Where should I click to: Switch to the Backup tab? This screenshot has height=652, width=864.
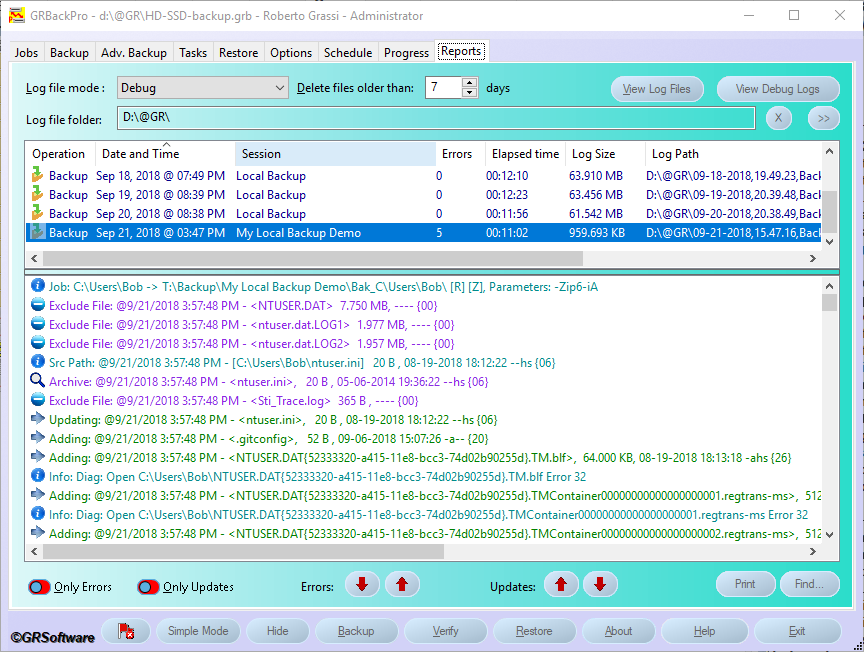(69, 52)
